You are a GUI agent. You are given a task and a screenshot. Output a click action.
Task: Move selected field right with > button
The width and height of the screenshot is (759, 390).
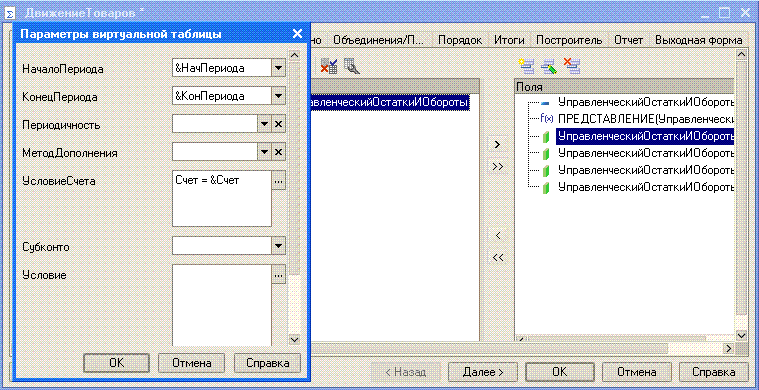pos(498,144)
